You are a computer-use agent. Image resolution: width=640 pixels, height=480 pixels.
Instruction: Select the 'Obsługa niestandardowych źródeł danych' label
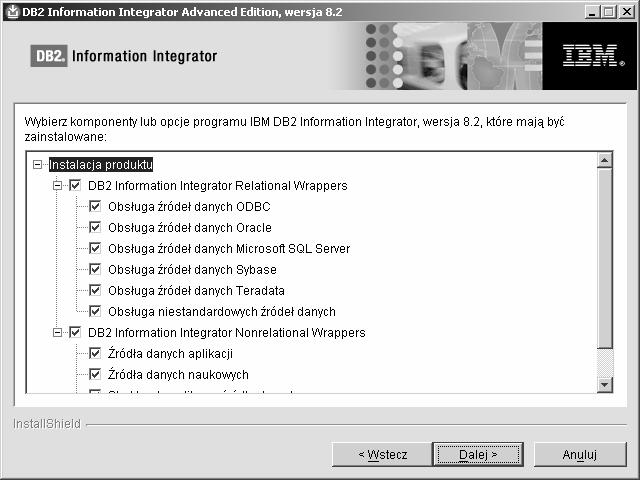click(222, 312)
